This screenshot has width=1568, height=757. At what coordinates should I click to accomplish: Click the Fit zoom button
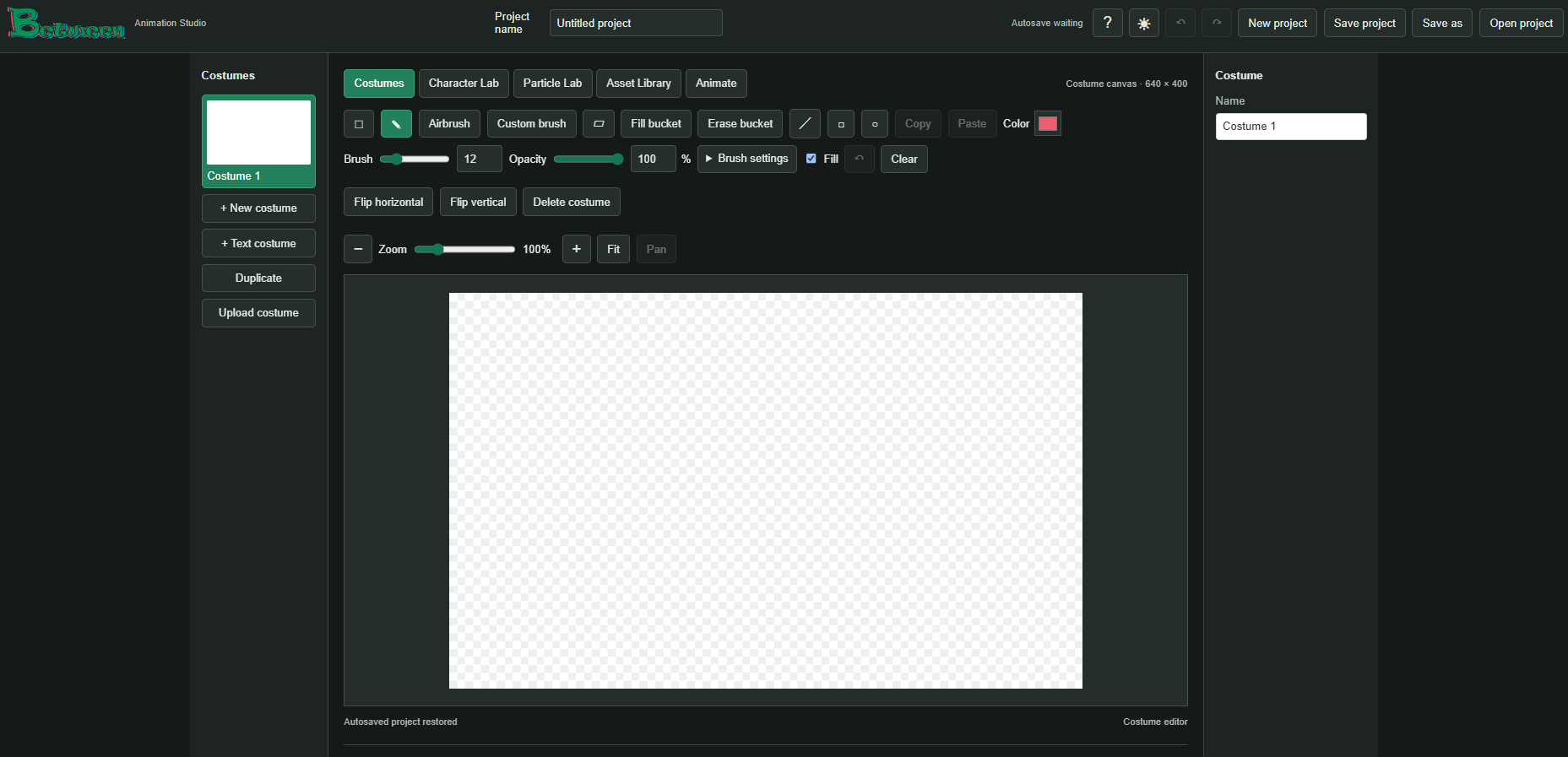coord(613,249)
